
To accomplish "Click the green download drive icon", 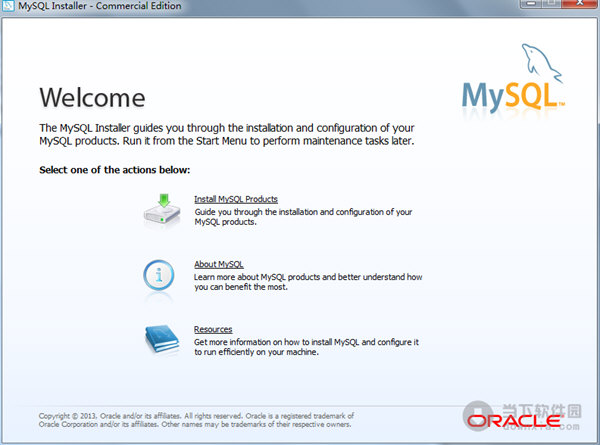I will coord(162,211).
